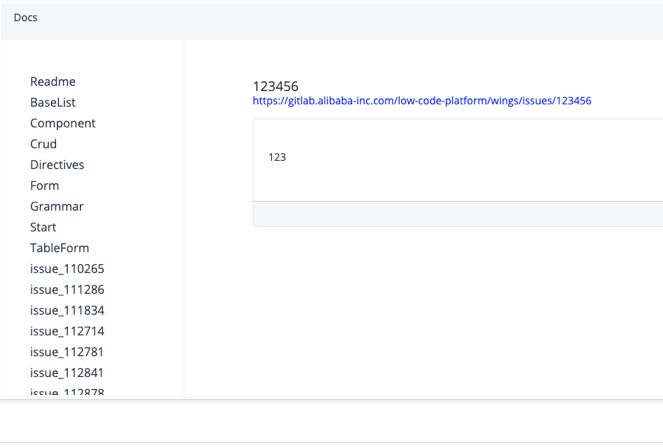Click the 123456 page heading

[276, 87]
